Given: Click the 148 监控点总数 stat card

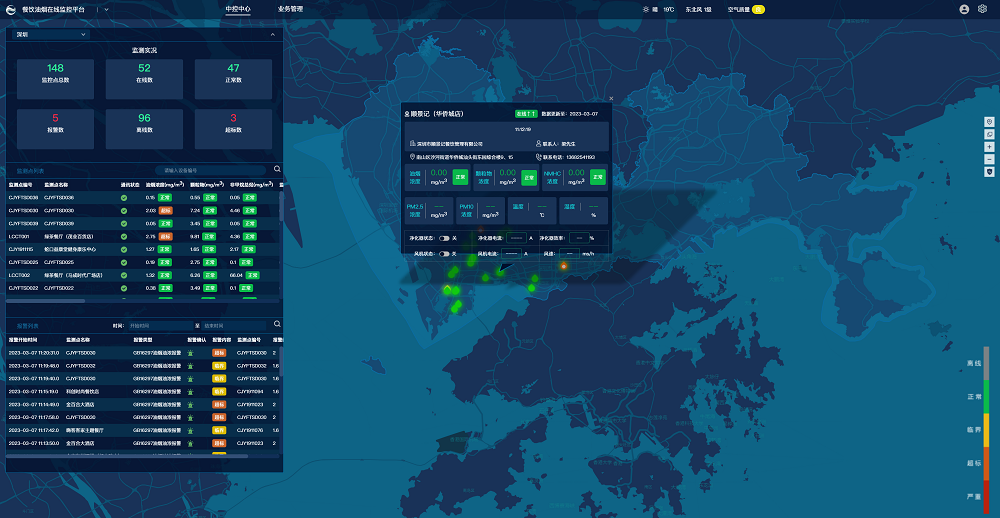Looking at the screenshot, I should tap(56, 73).
